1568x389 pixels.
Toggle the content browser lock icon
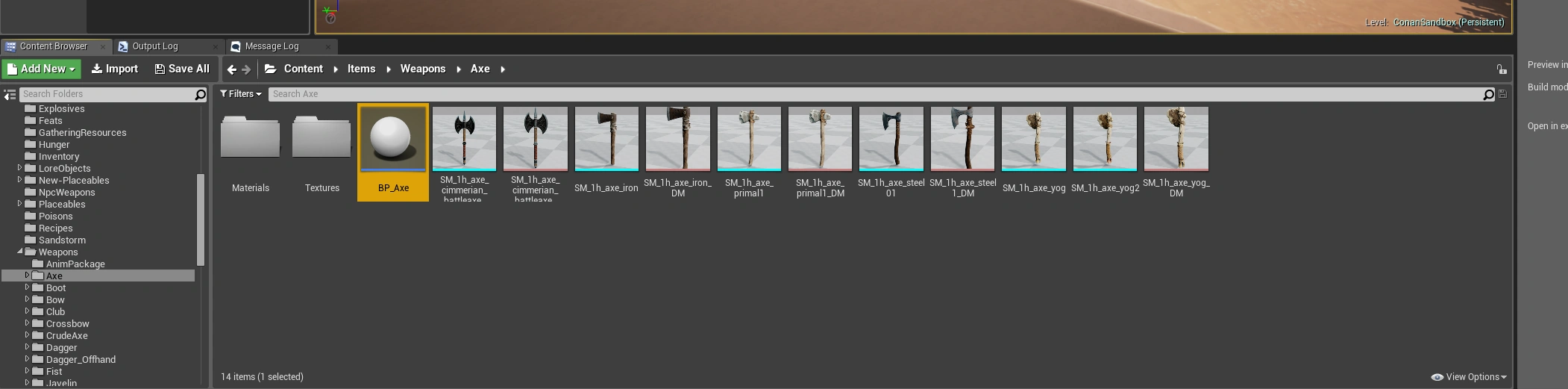[1501, 69]
